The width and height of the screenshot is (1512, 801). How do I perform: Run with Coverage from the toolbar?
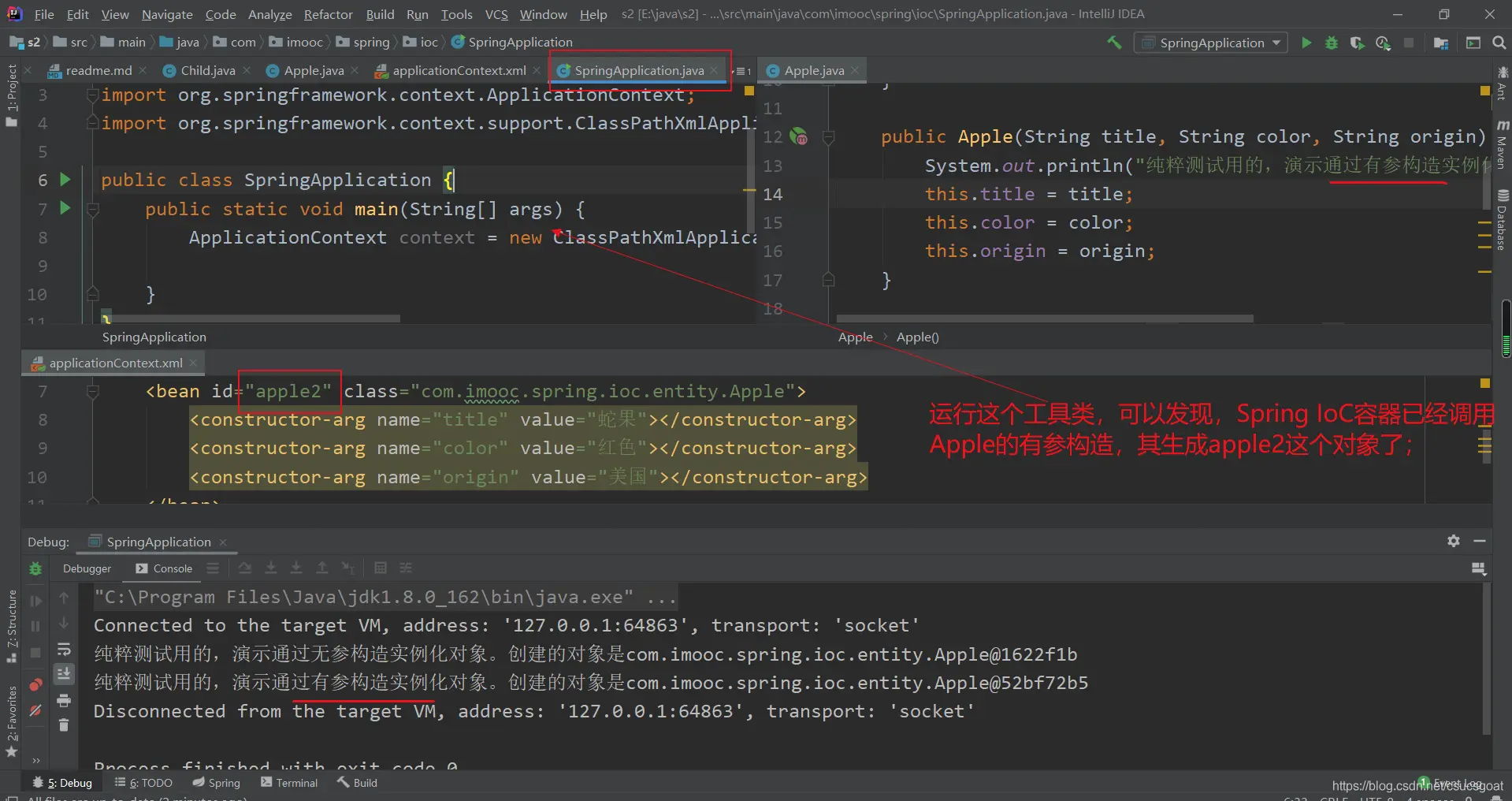pos(1357,43)
